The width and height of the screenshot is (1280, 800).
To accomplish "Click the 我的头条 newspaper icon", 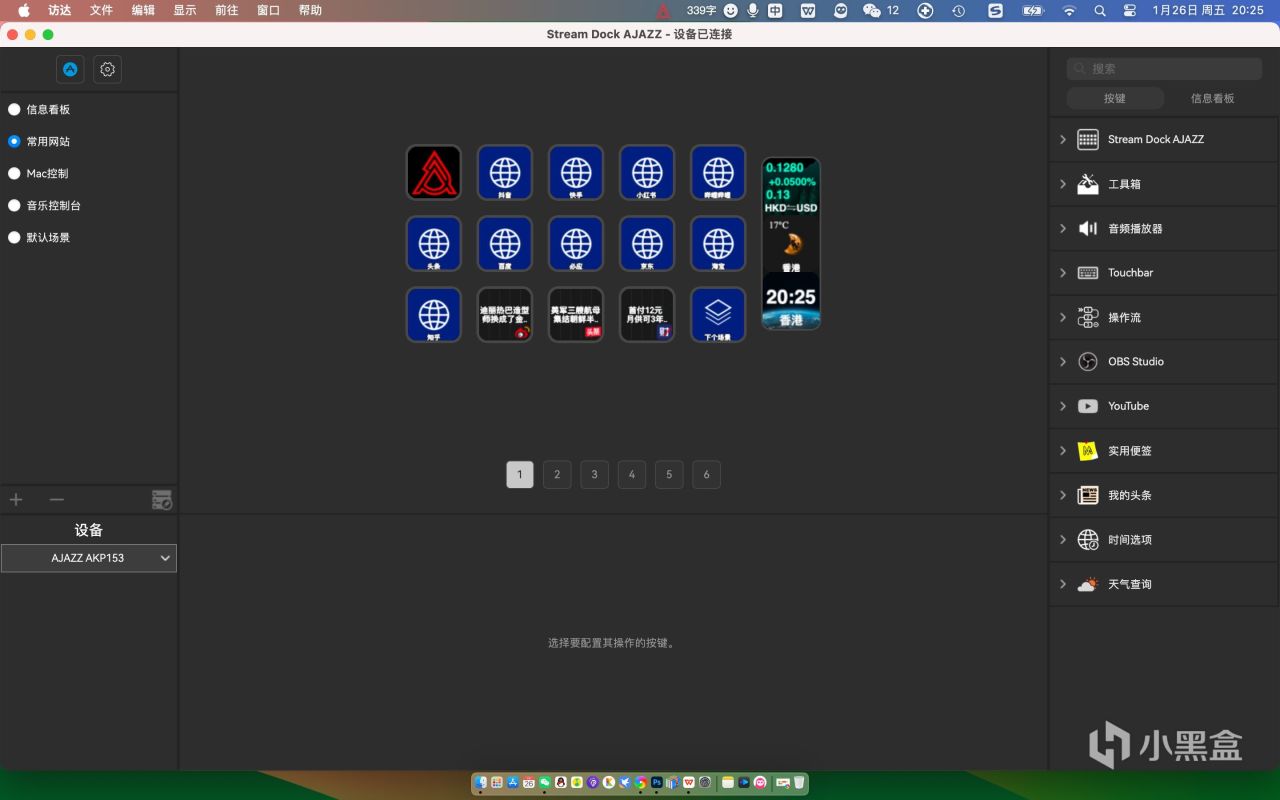I will [x=1088, y=495].
